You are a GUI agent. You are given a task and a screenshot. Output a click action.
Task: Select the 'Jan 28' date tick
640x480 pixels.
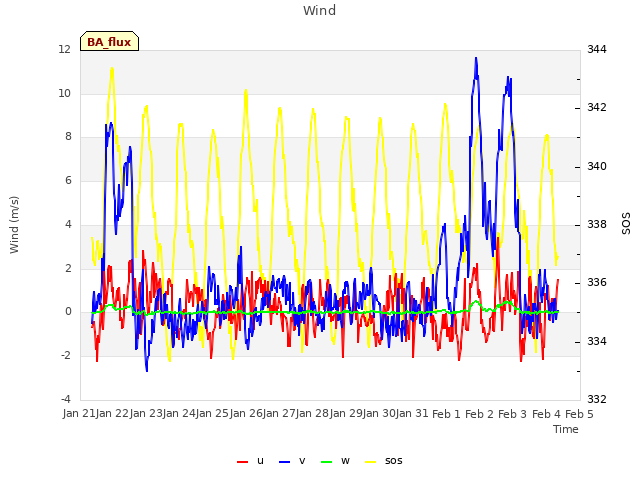click(x=312, y=413)
